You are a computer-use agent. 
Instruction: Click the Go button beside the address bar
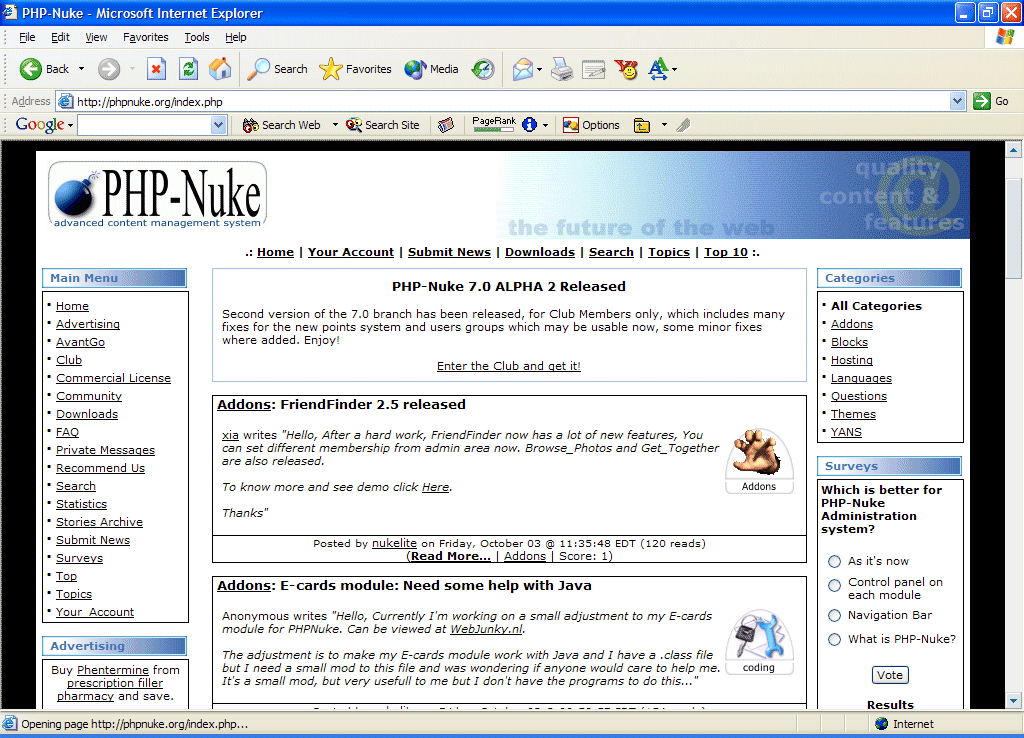[x=991, y=101]
